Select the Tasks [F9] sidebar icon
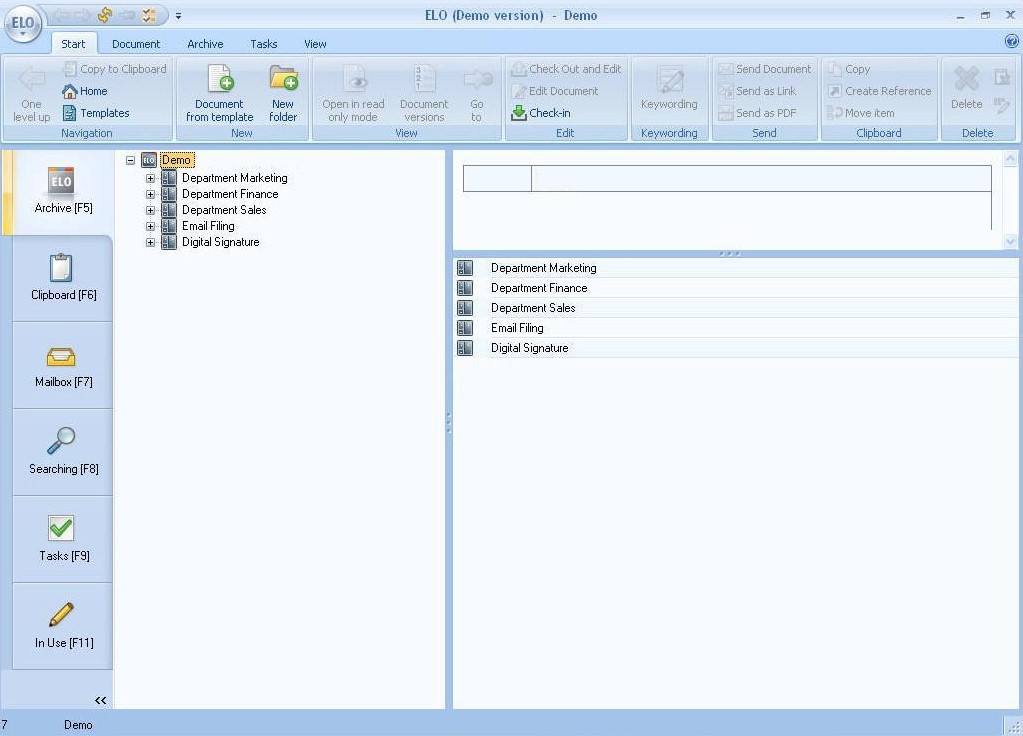1023x736 pixels. click(62, 539)
